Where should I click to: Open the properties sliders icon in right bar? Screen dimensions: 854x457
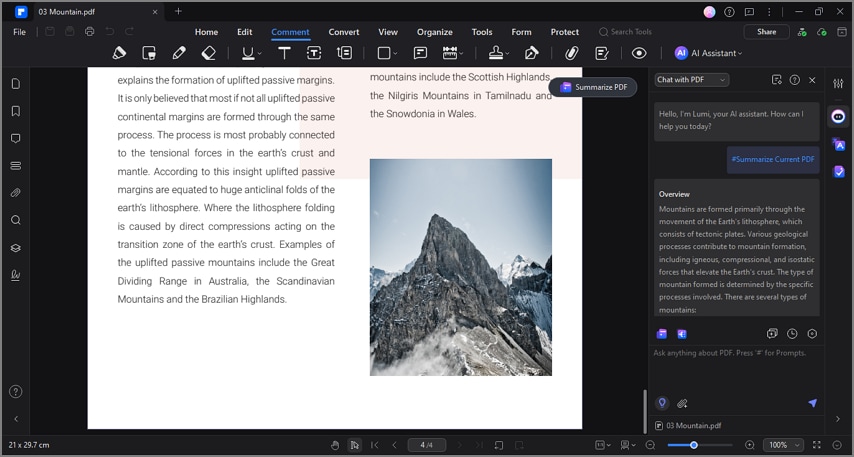pyautogui.click(x=838, y=83)
